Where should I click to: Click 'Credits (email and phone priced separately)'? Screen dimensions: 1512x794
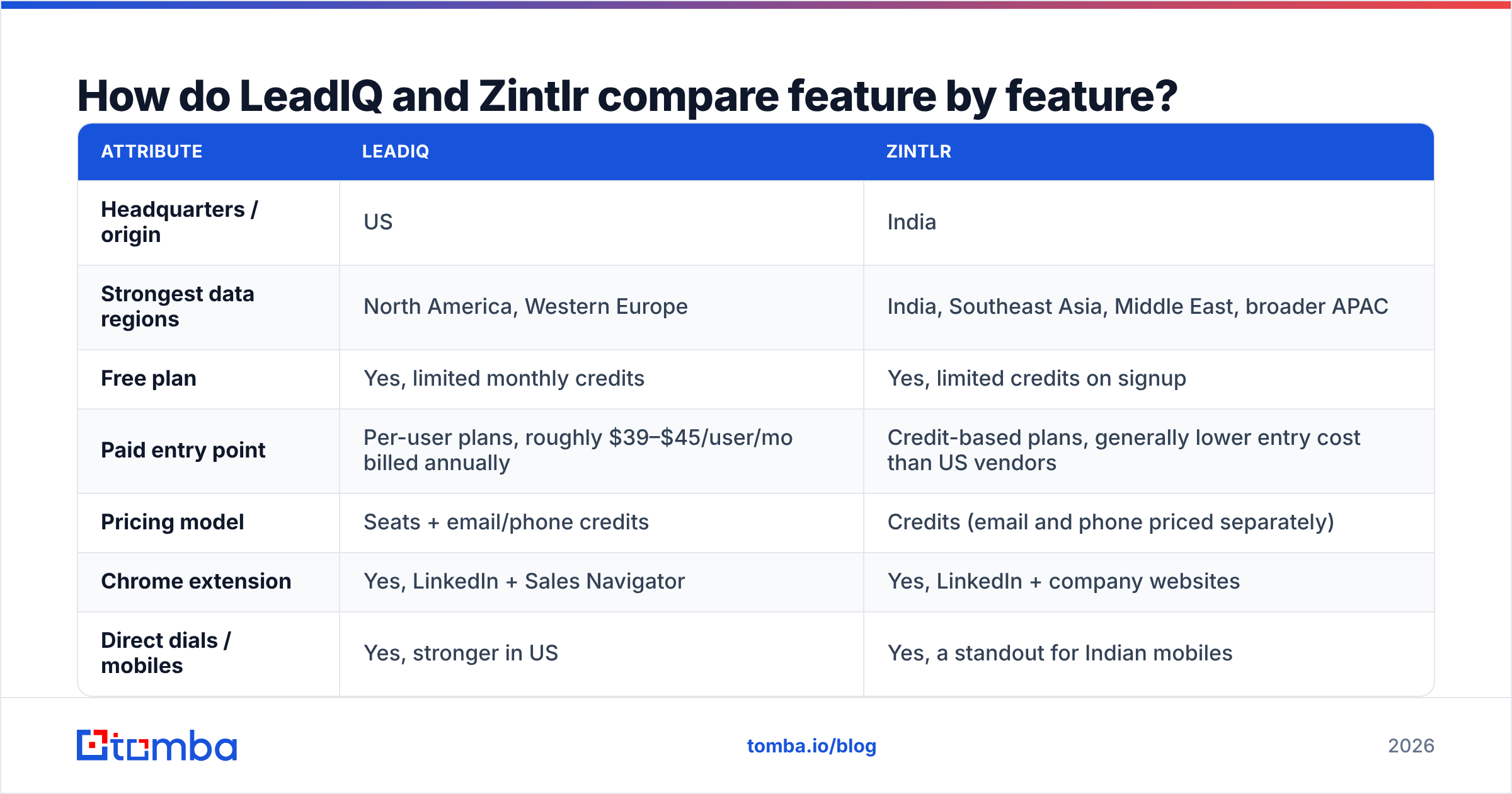(x=1111, y=522)
